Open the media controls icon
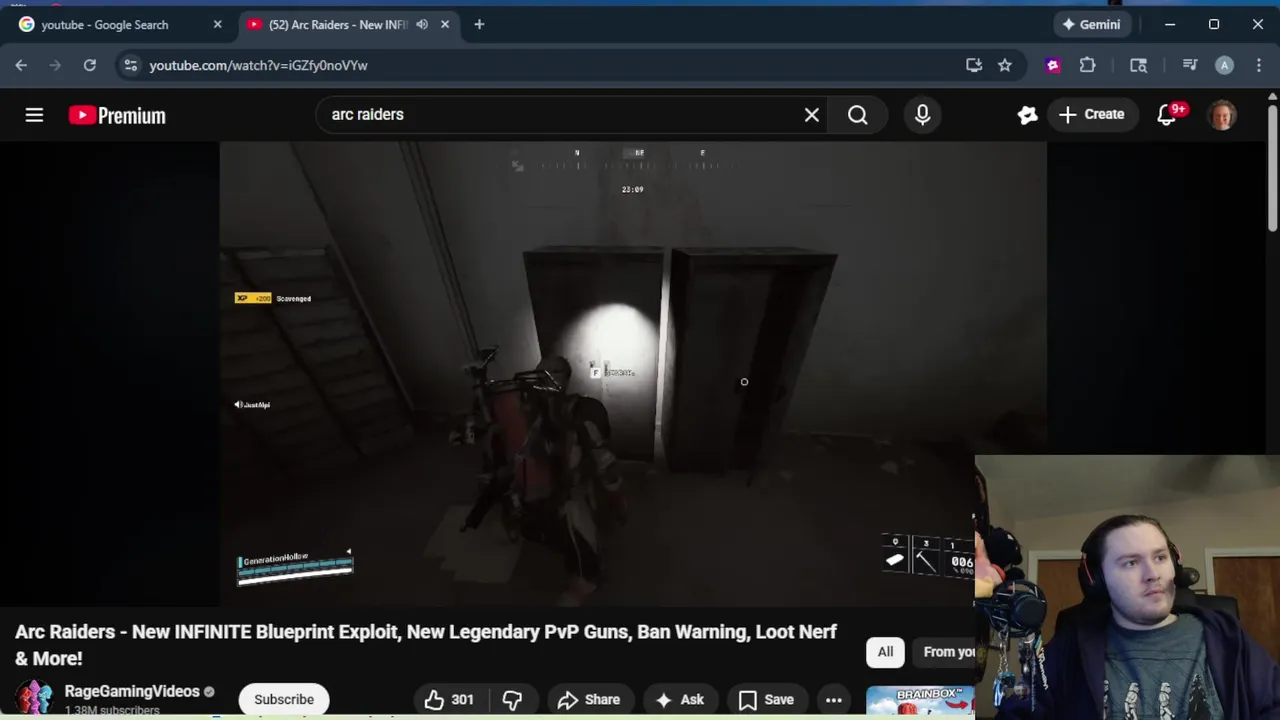The width and height of the screenshot is (1280, 720). point(1189,65)
